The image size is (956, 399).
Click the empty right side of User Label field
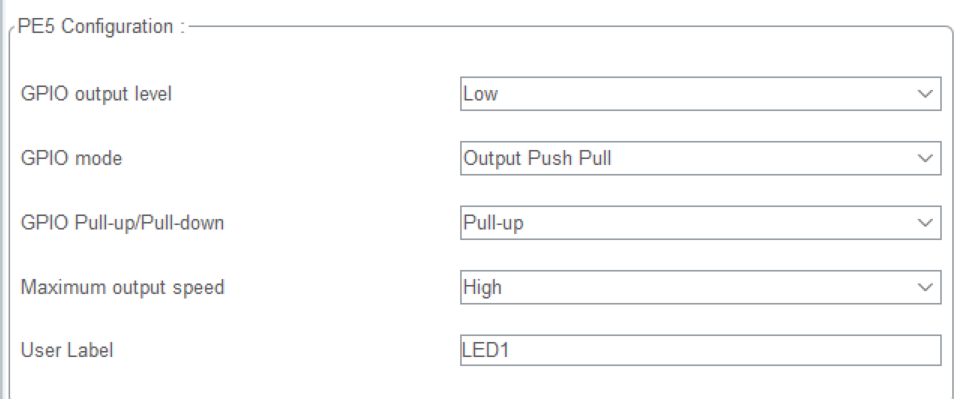793,351
